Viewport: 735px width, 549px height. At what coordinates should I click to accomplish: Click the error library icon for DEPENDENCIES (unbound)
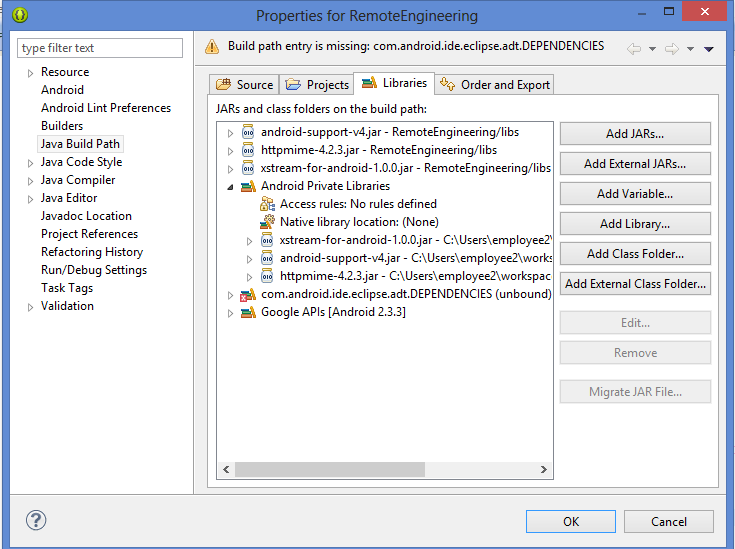point(248,294)
